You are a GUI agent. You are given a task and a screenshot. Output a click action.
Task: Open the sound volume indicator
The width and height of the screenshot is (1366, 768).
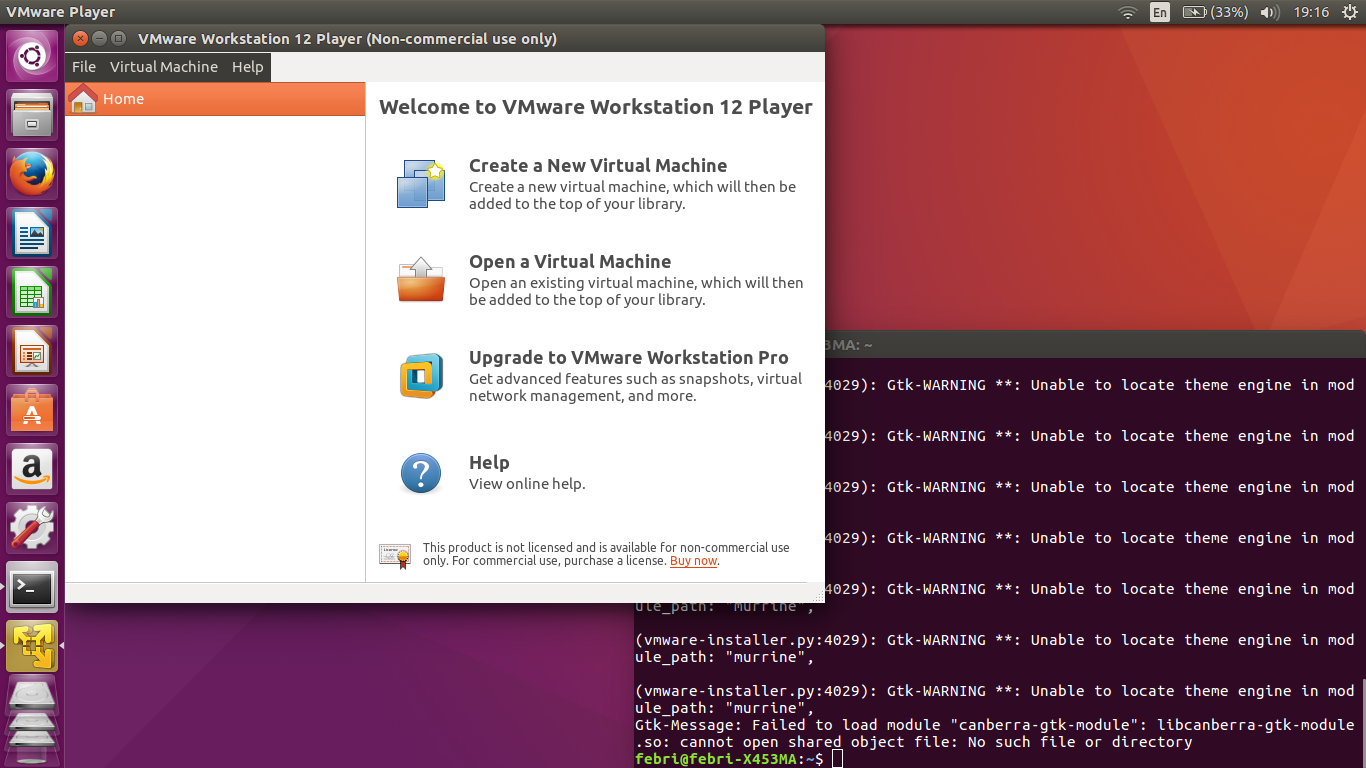pyautogui.click(x=1270, y=12)
